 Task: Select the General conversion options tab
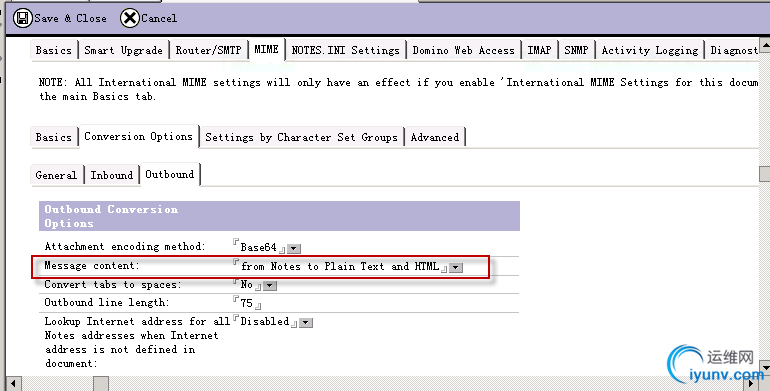coord(56,175)
